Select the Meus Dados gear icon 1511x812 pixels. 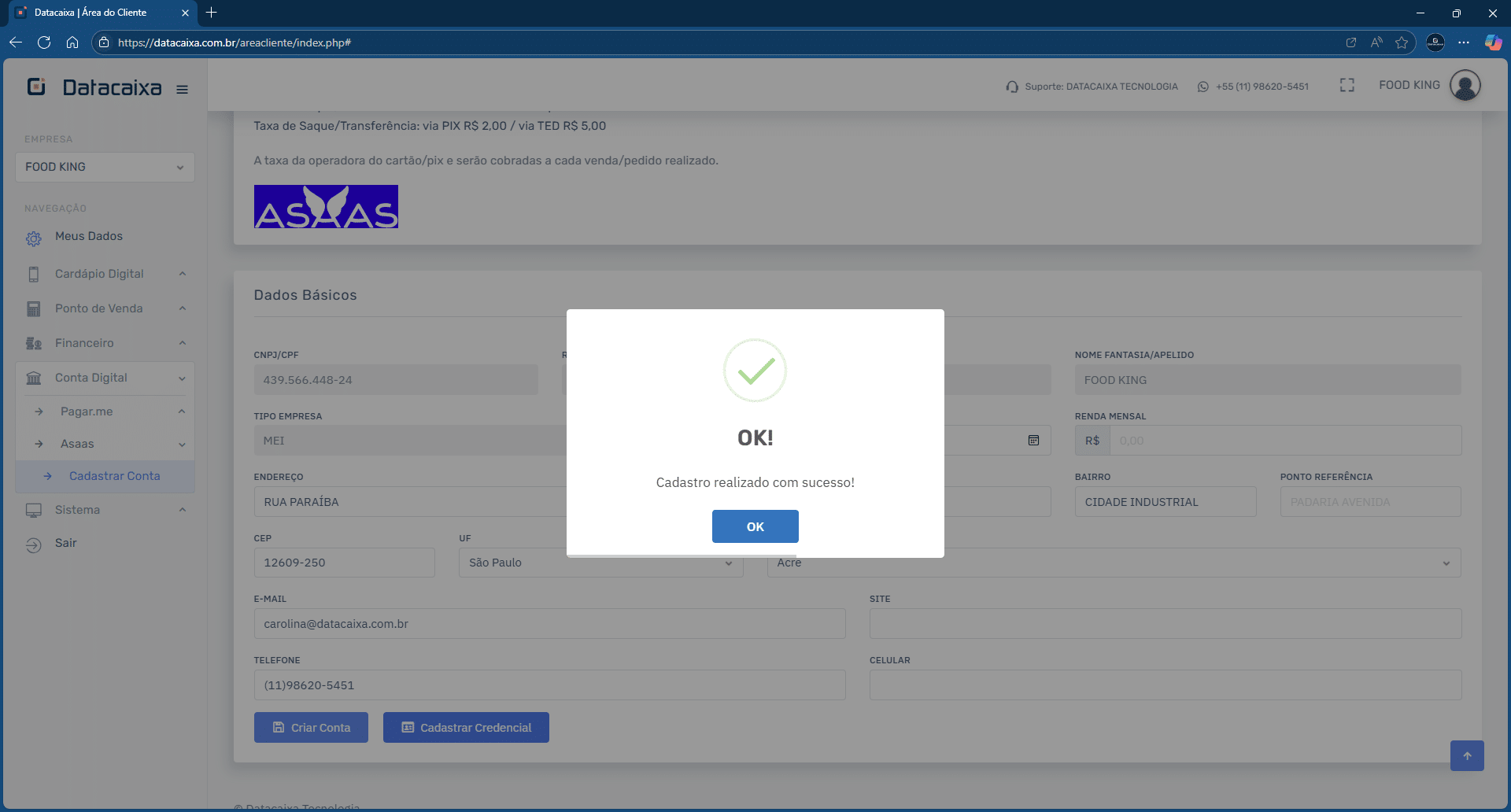33,238
